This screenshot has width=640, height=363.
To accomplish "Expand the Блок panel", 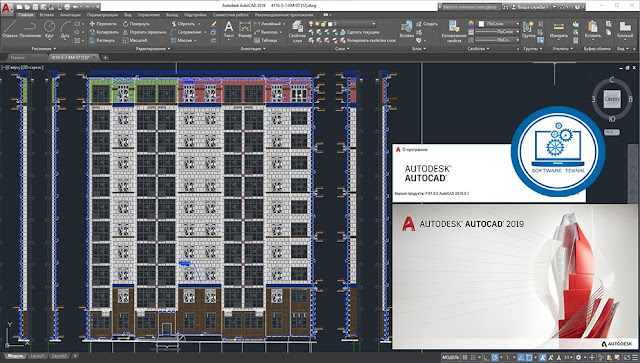I will point(419,49).
